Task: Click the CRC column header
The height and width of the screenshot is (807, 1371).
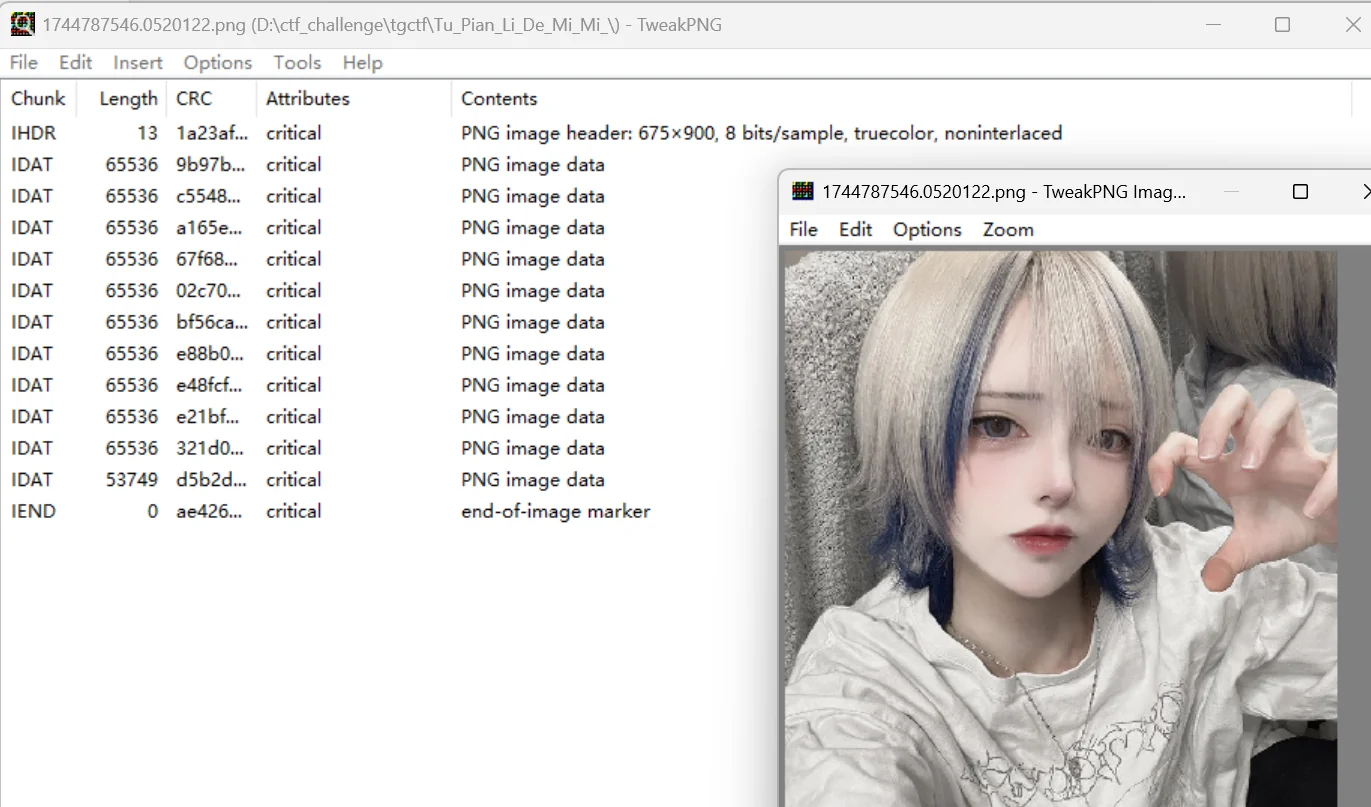Action: pos(194,99)
